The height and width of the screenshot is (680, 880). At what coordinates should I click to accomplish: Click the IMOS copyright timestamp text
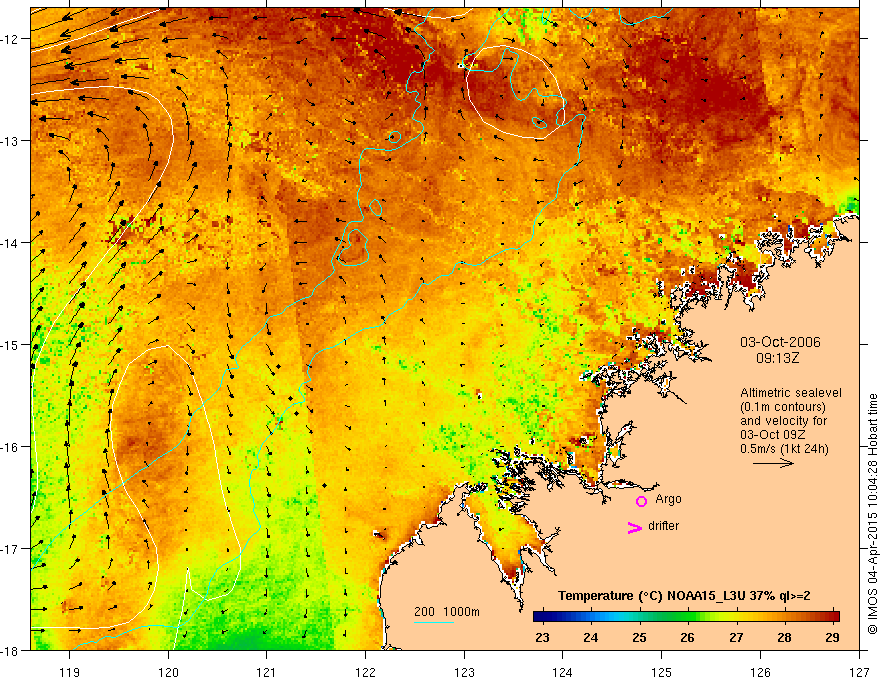[x=872, y=514]
